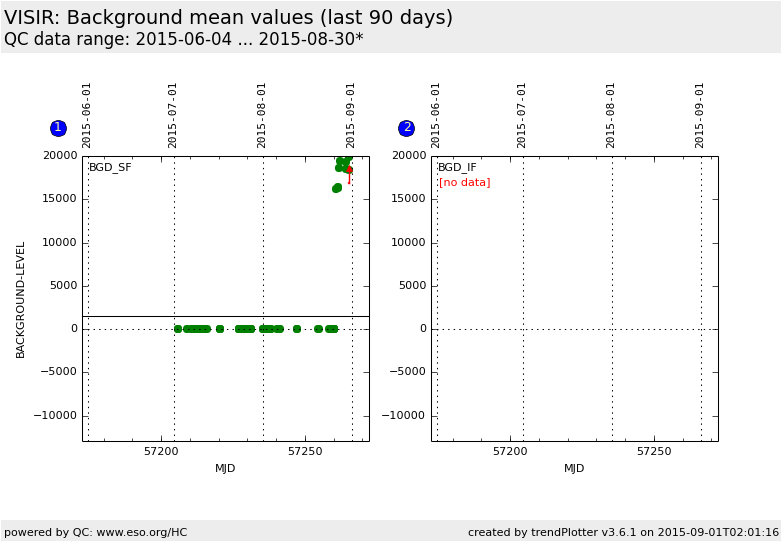Click the BACKGROUND-LEVEL y-axis label
782x542 pixels.
[21, 299]
